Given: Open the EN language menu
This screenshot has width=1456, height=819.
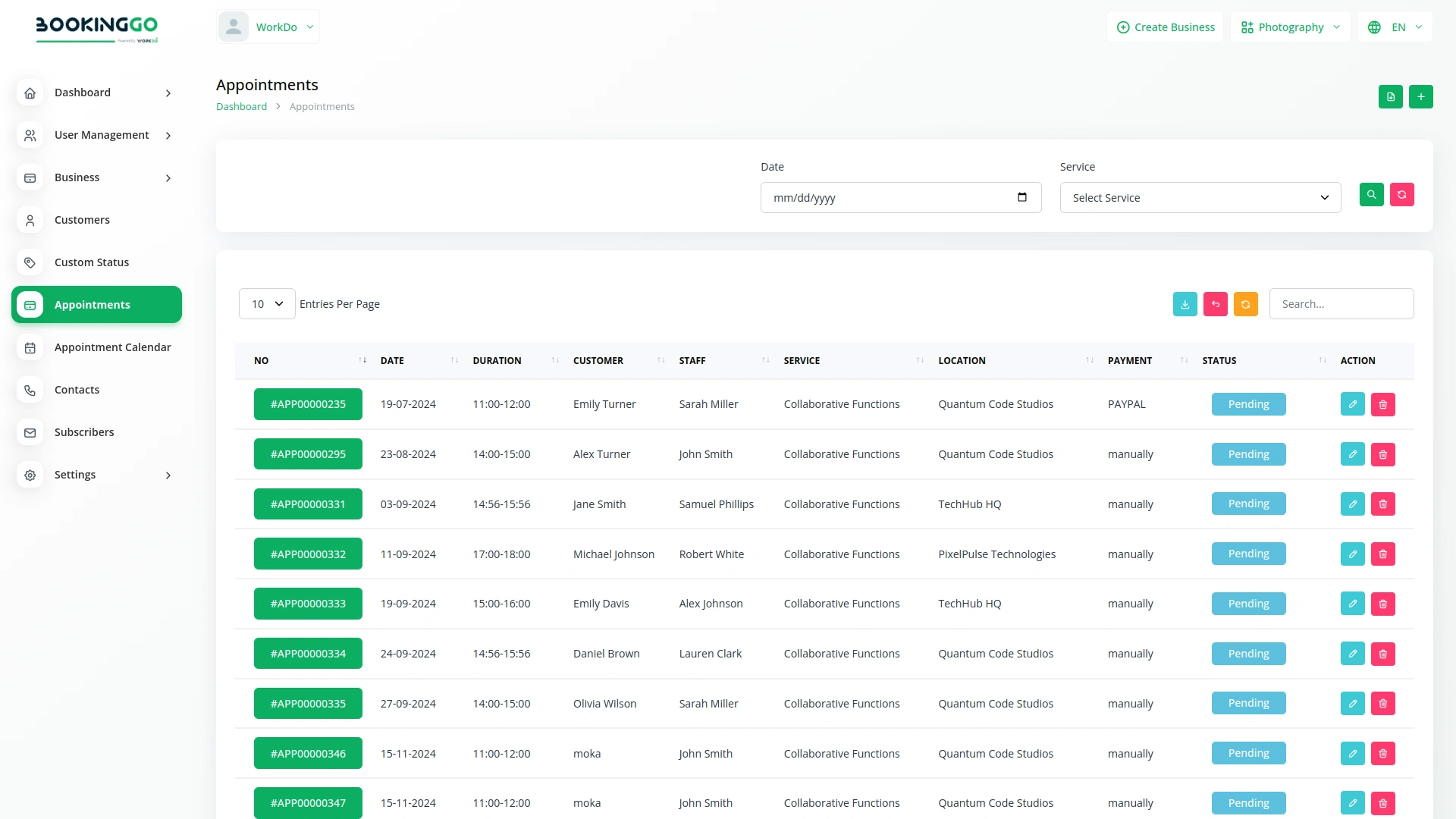Looking at the screenshot, I should (x=1395, y=27).
